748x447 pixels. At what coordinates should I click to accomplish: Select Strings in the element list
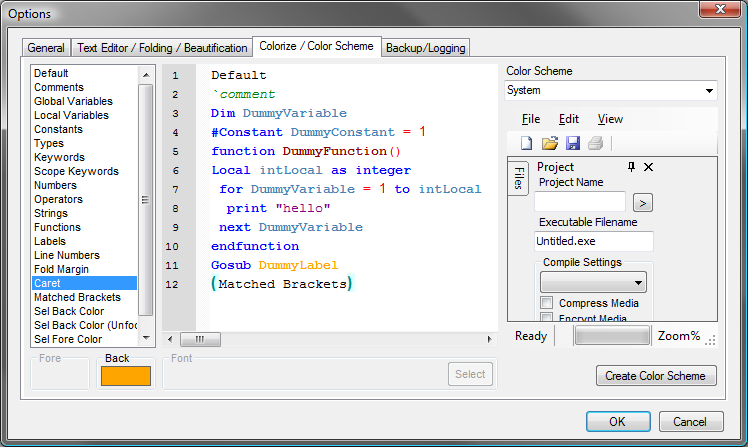(x=51, y=213)
